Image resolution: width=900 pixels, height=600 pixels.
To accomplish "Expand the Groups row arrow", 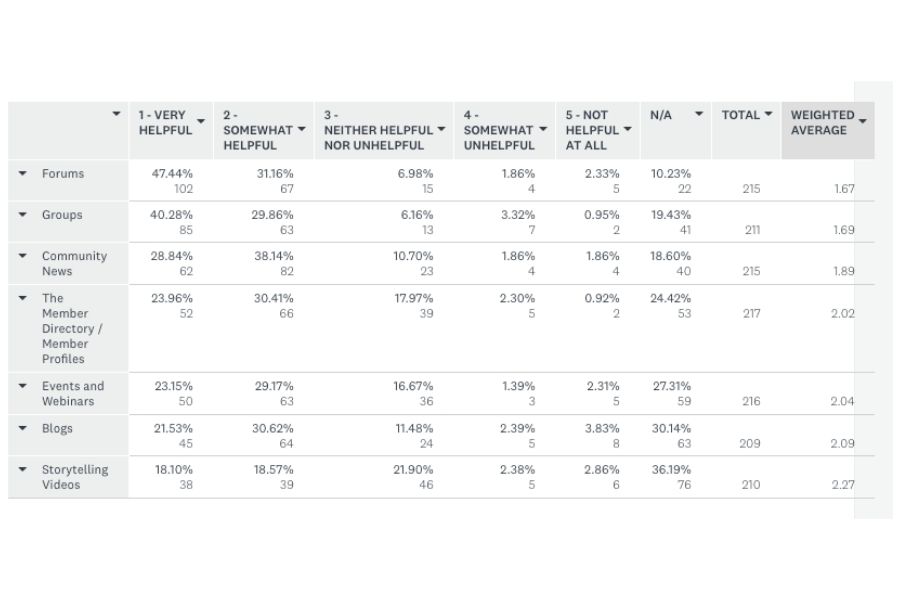I will (x=22, y=214).
